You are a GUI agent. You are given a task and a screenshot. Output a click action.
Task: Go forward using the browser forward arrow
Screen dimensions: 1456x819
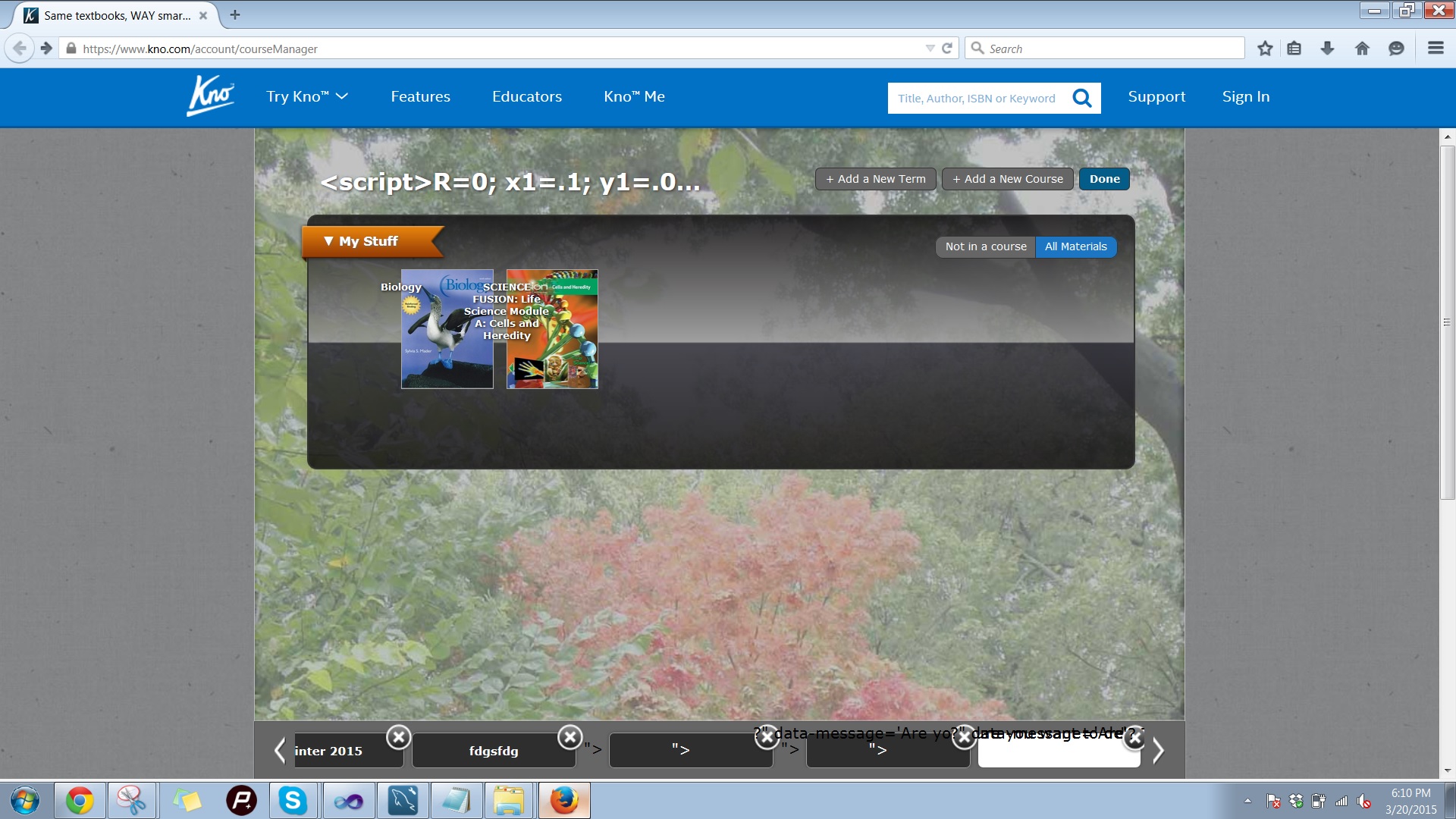(46, 49)
